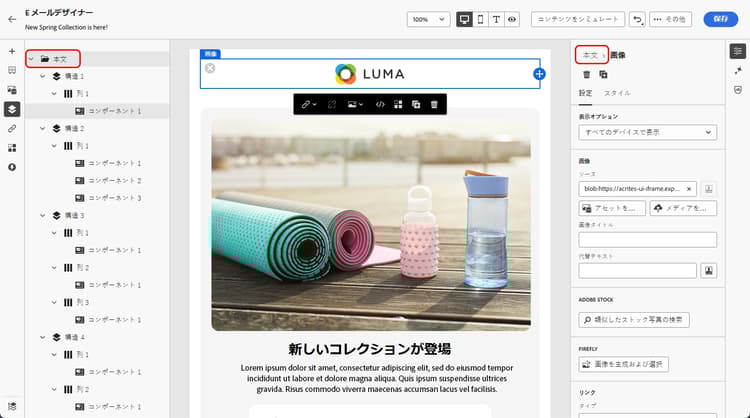
Task: Open the alerts icon in left rail
Action: coord(12,167)
